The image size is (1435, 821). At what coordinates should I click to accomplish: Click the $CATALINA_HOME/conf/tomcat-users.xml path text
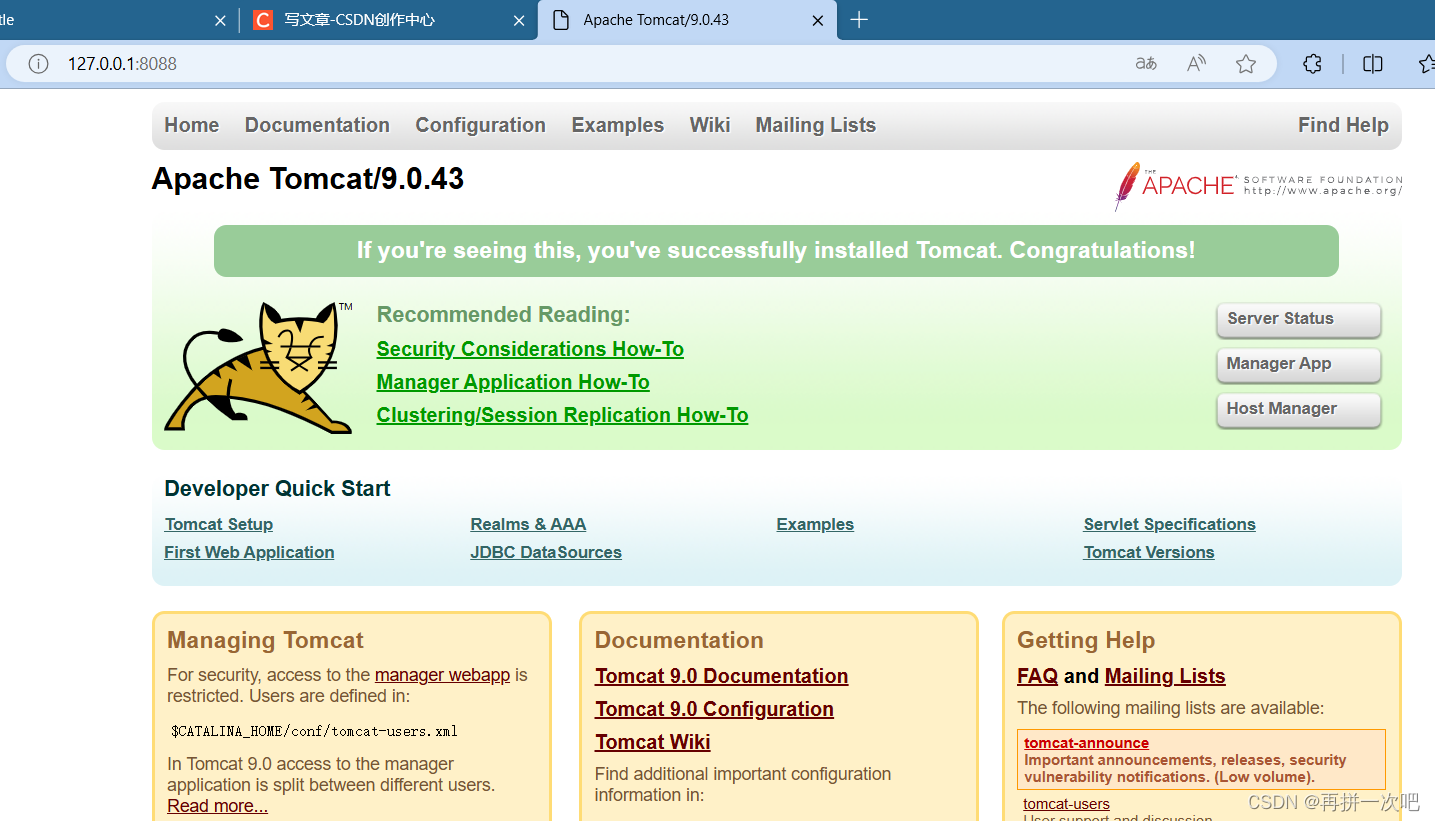pyautogui.click(x=314, y=731)
